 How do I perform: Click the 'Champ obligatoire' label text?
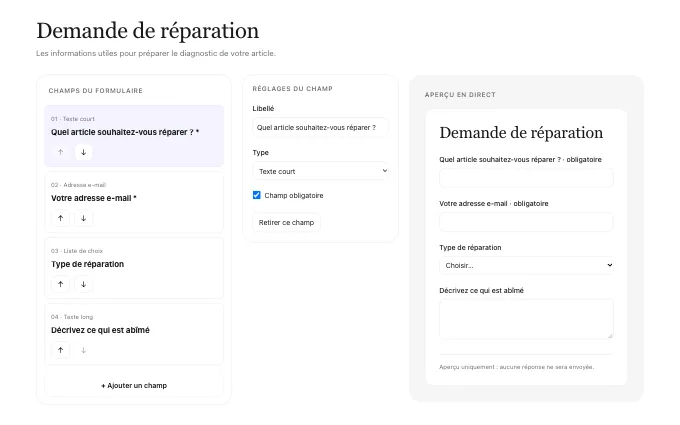pos(294,195)
